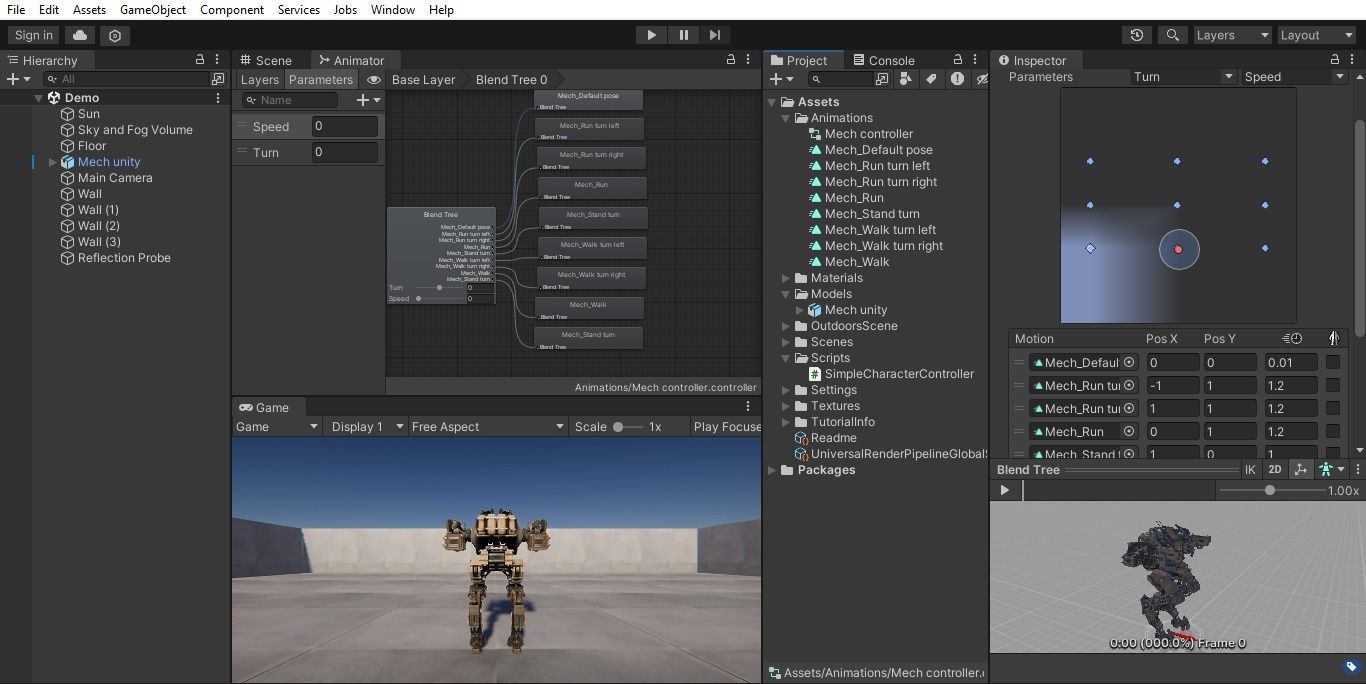Image resolution: width=1366 pixels, height=684 pixels.
Task: Switch to Layers tab in Animator
Action: coord(259,79)
